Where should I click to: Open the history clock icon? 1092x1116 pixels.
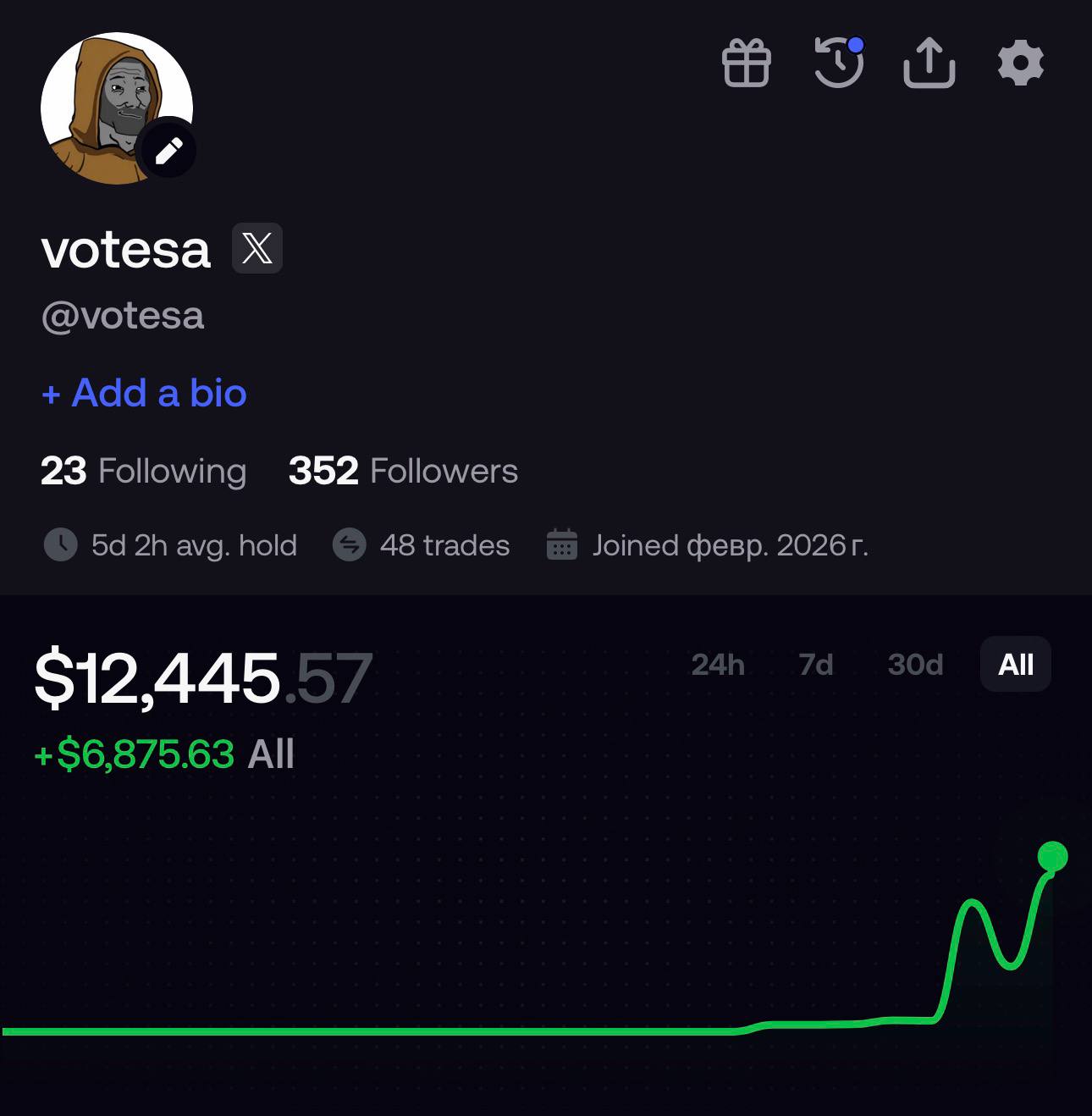coord(839,62)
